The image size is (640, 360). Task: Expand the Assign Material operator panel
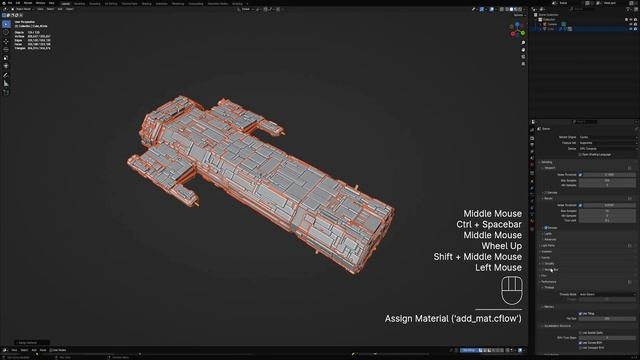coord(31,343)
